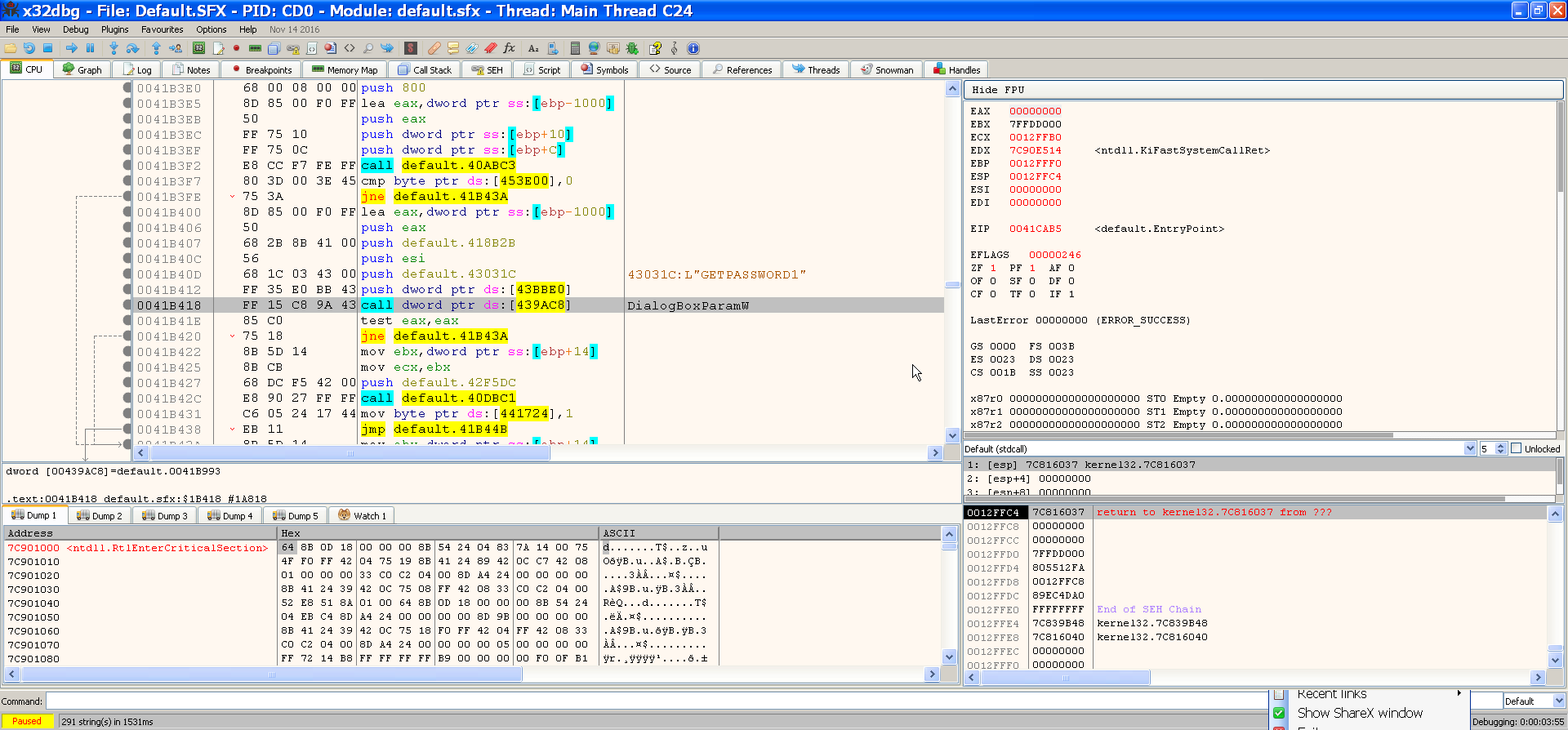This screenshot has width=1568, height=730.
Task: Click the Execute till return icon
Action: click(x=156, y=48)
